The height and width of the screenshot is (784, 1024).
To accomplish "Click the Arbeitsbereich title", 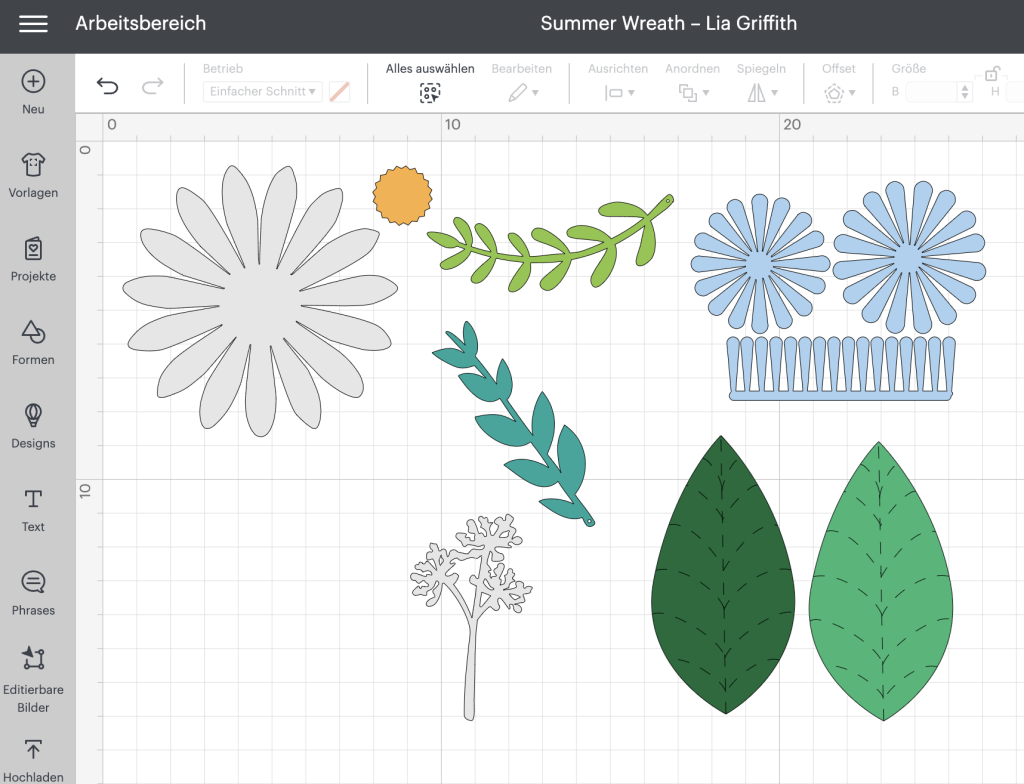I will click(140, 24).
